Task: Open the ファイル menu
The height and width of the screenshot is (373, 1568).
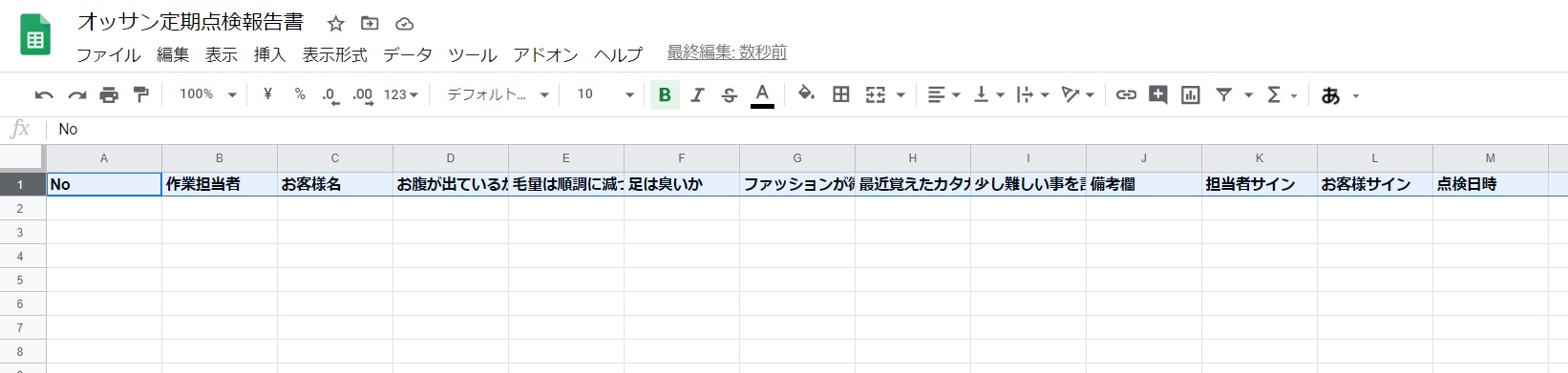Action: coord(109,54)
